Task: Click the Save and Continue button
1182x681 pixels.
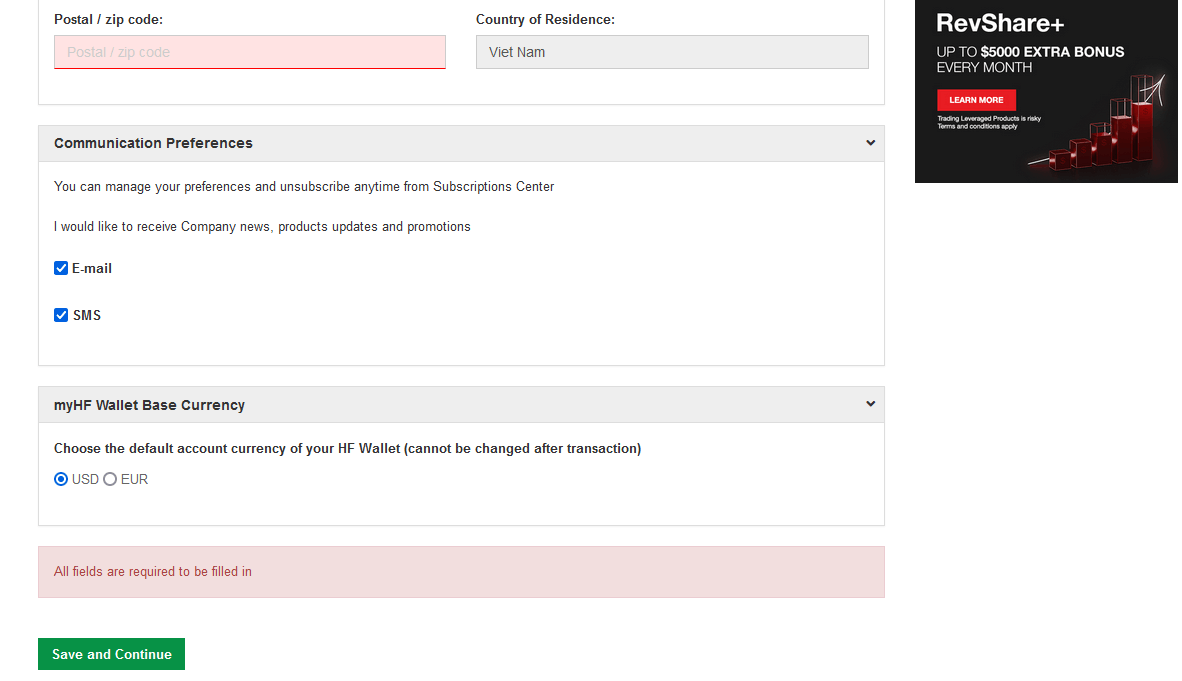Action: tap(112, 654)
